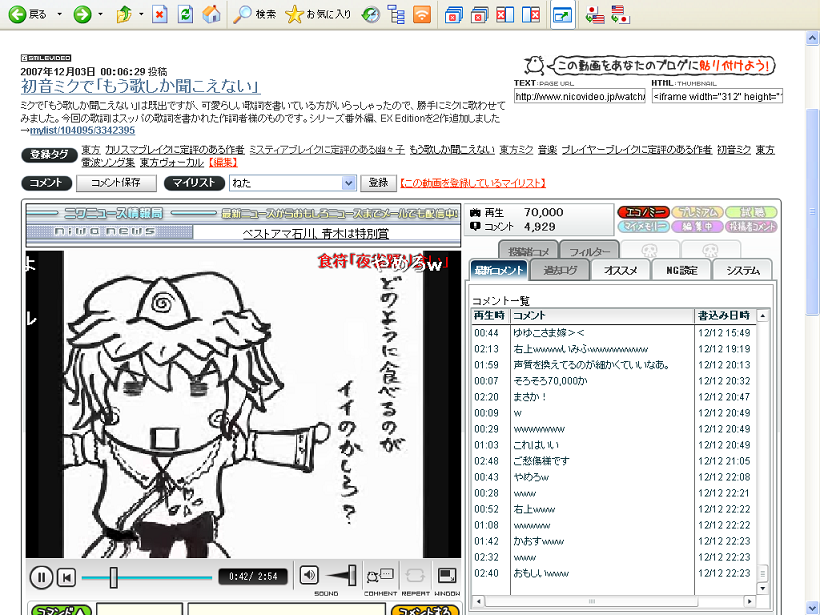Click the green Back arrow button
Image resolution: width=820 pixels, height=615 pixels.
tap(17, 14)
